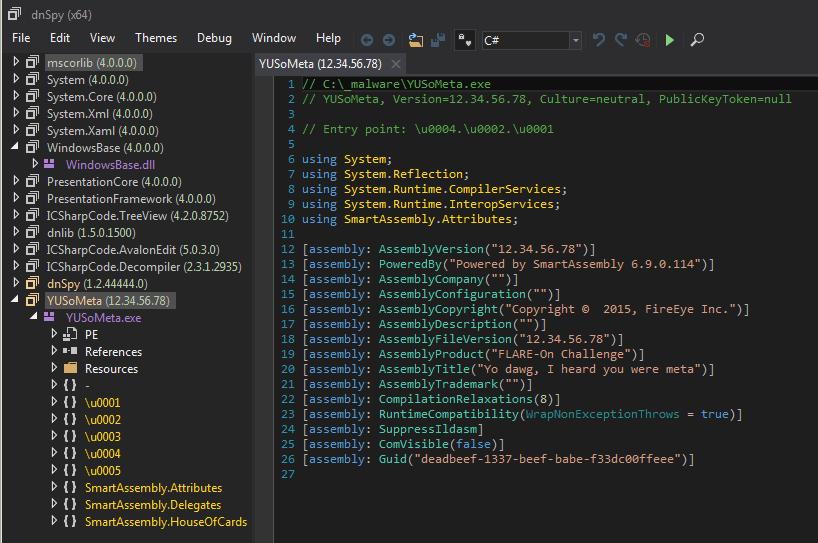Click the open file folder icon
The width and height of the screenshot is (818, 543).
416,40
